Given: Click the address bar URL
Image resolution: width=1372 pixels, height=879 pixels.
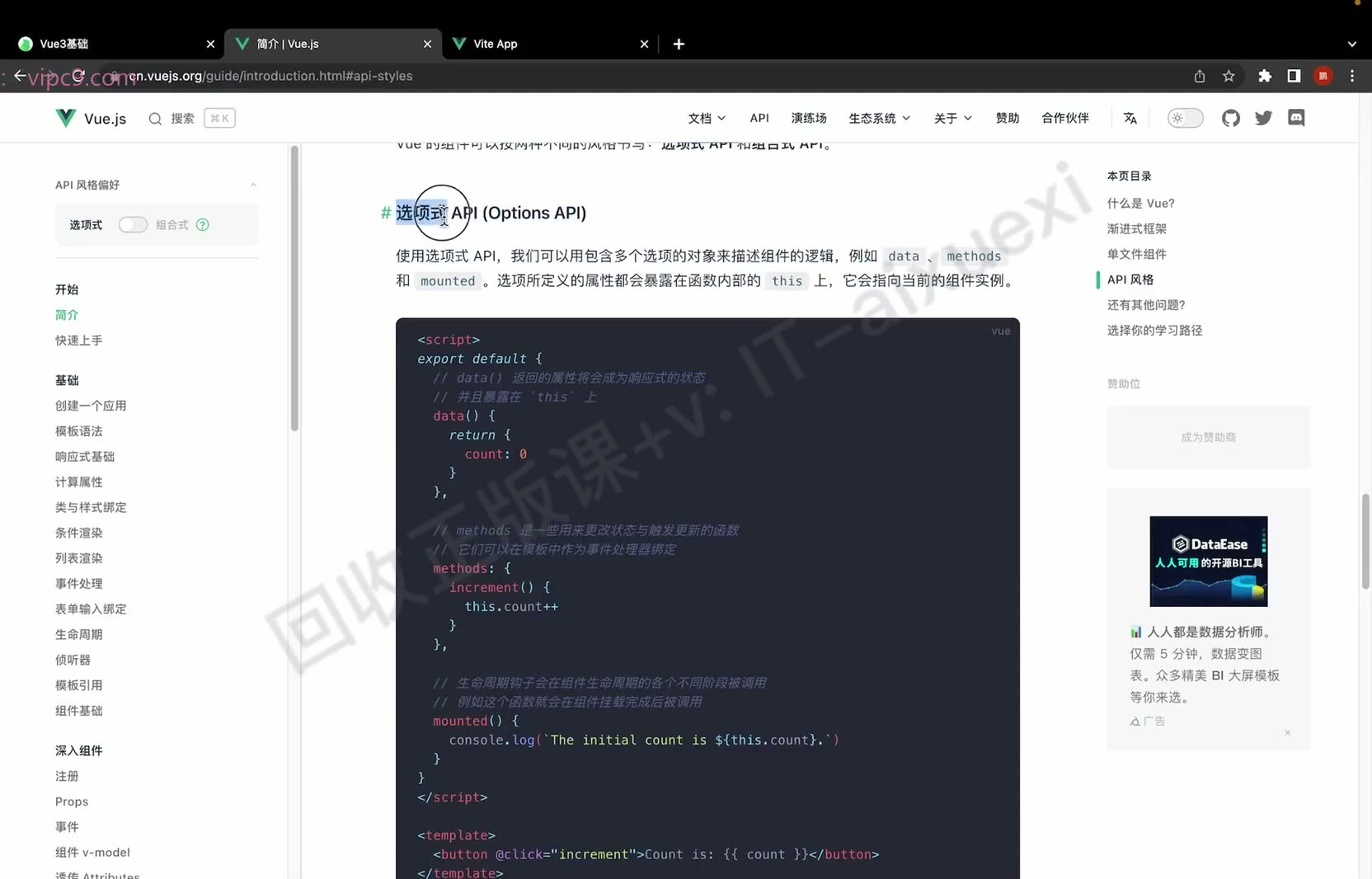Looking at the screenshot, I should (x=270, y=76).
